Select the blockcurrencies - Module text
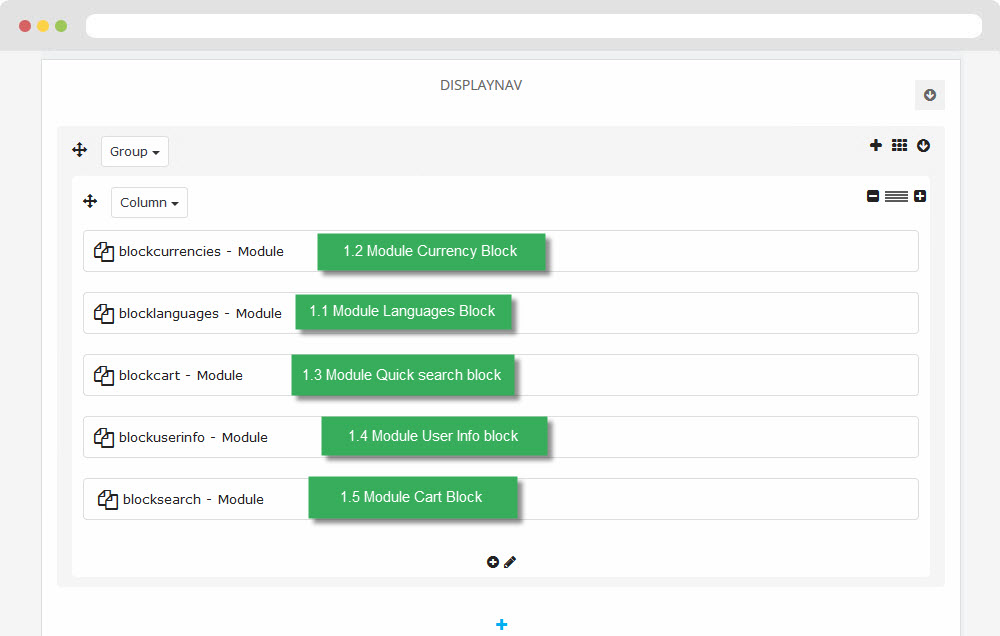Viewport: 1000px width, 636px height. click(x=201, y=251)
